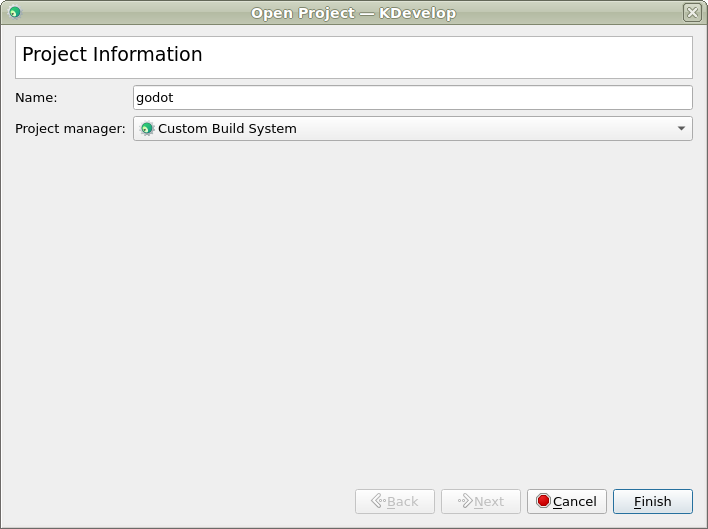Click the left arrow icon on Back

[x=378, y=501]
